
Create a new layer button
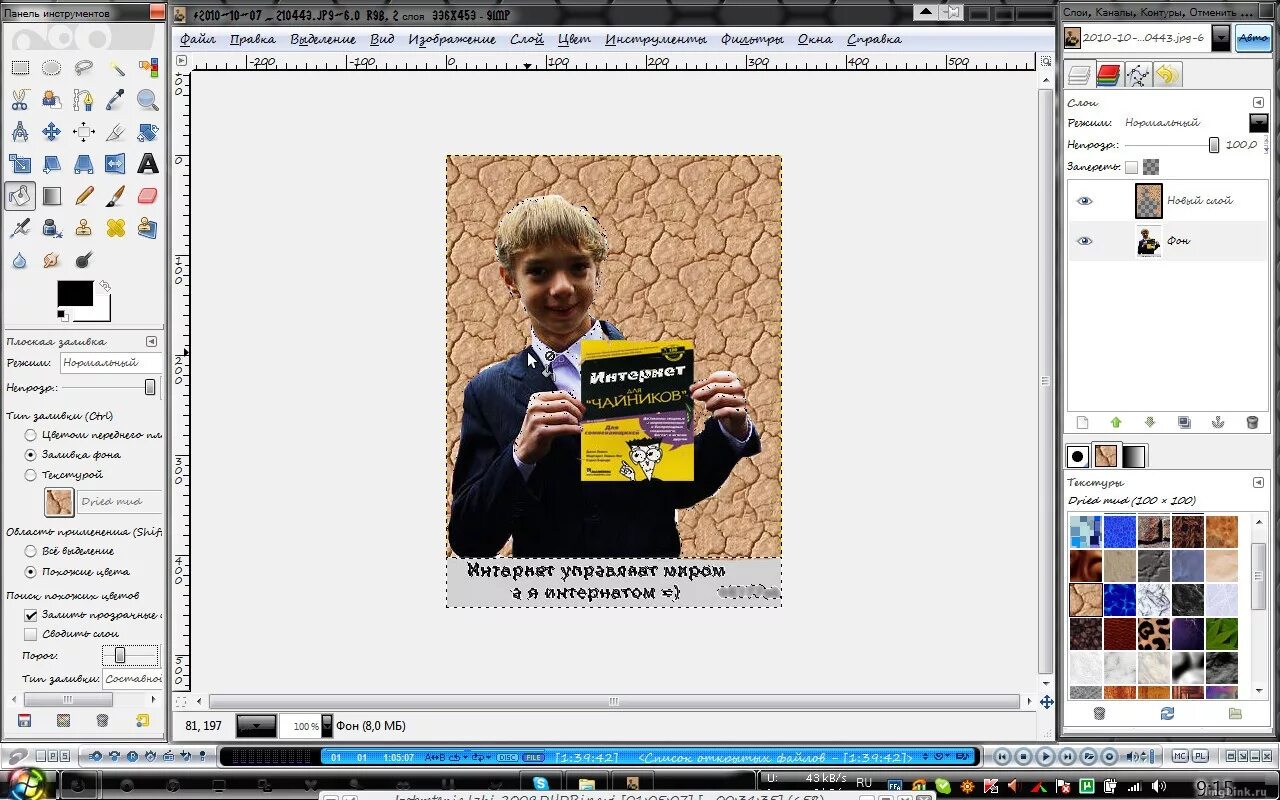pyautogui.click(x=1081, y=423)
